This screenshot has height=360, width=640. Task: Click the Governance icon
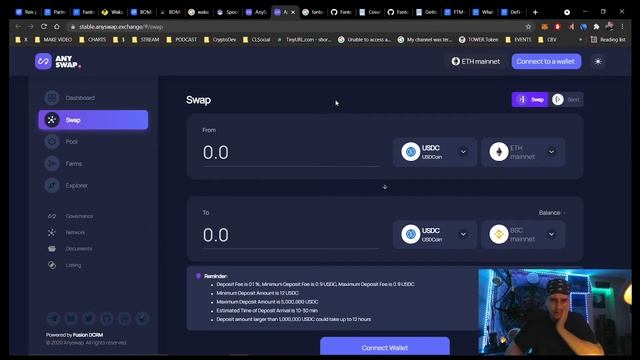(52, 216)
